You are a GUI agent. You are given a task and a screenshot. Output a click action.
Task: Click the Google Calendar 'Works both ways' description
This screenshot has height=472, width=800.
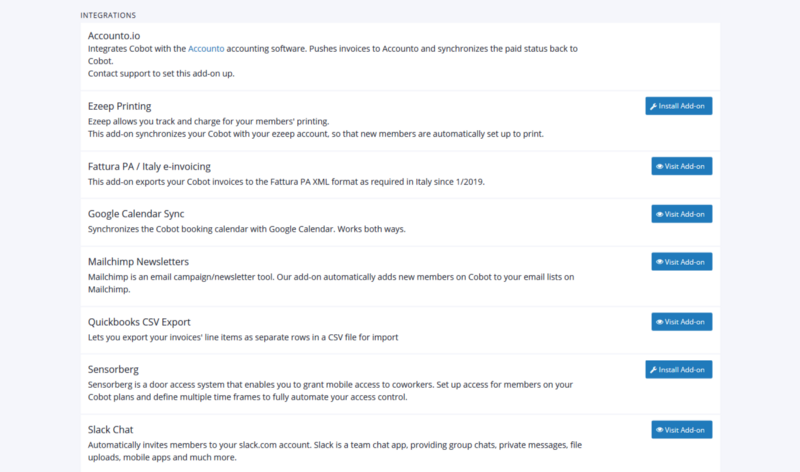[x=246, y=229]
